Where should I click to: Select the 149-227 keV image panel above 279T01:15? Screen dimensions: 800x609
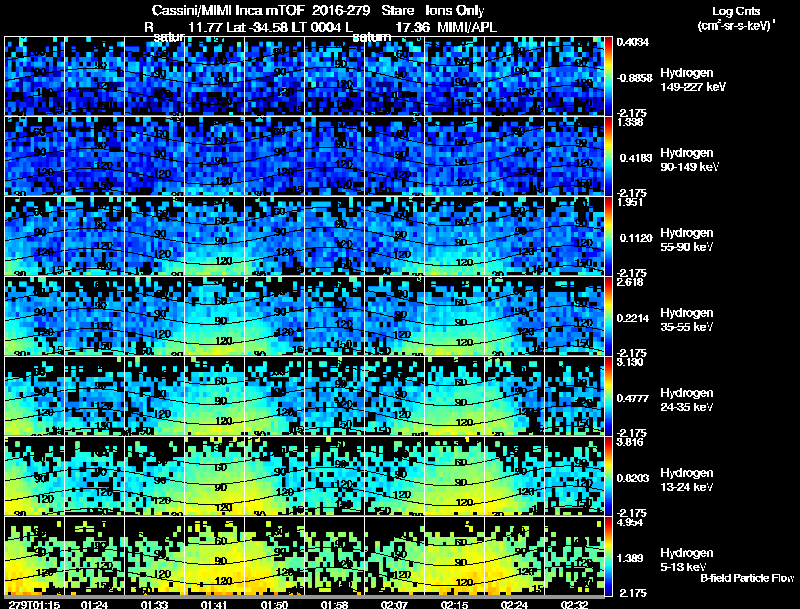34,76
